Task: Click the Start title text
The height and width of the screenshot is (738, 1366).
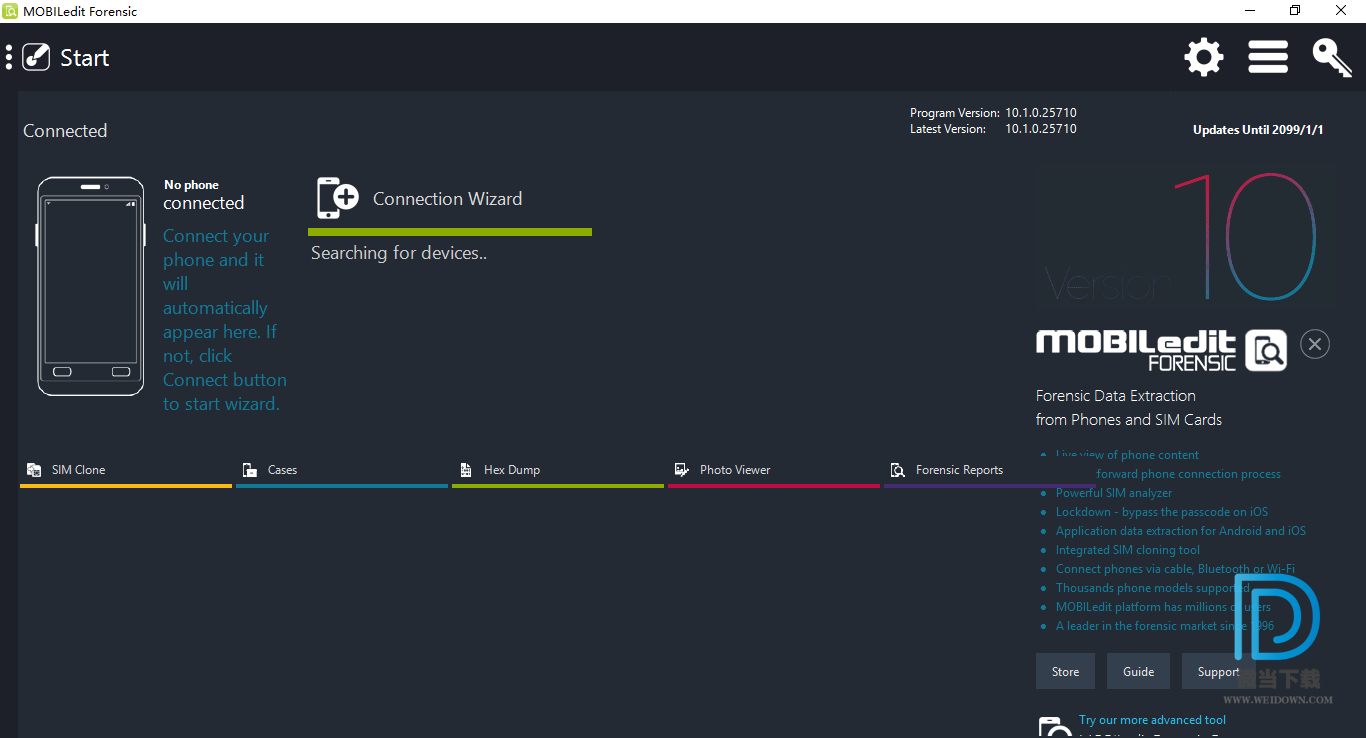Action: pos(84,58)
